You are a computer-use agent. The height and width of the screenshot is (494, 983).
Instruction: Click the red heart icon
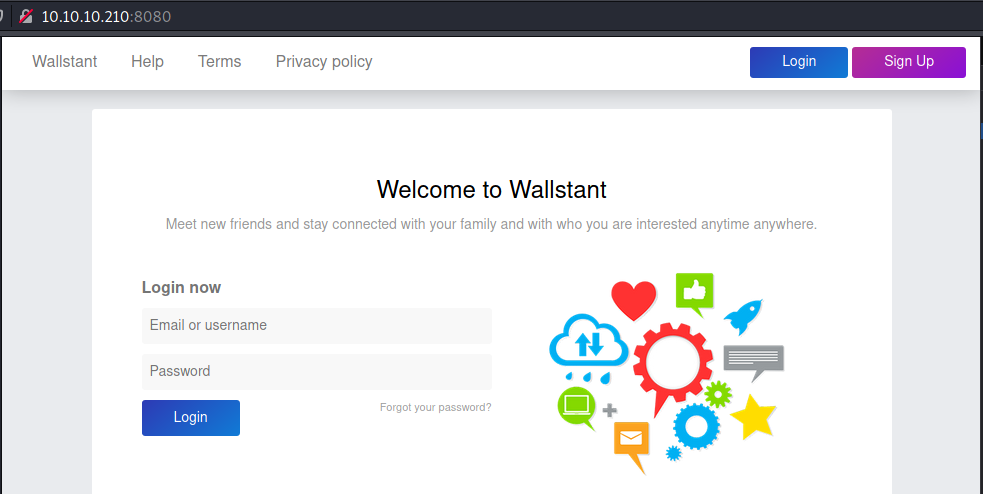click(633, 299)
